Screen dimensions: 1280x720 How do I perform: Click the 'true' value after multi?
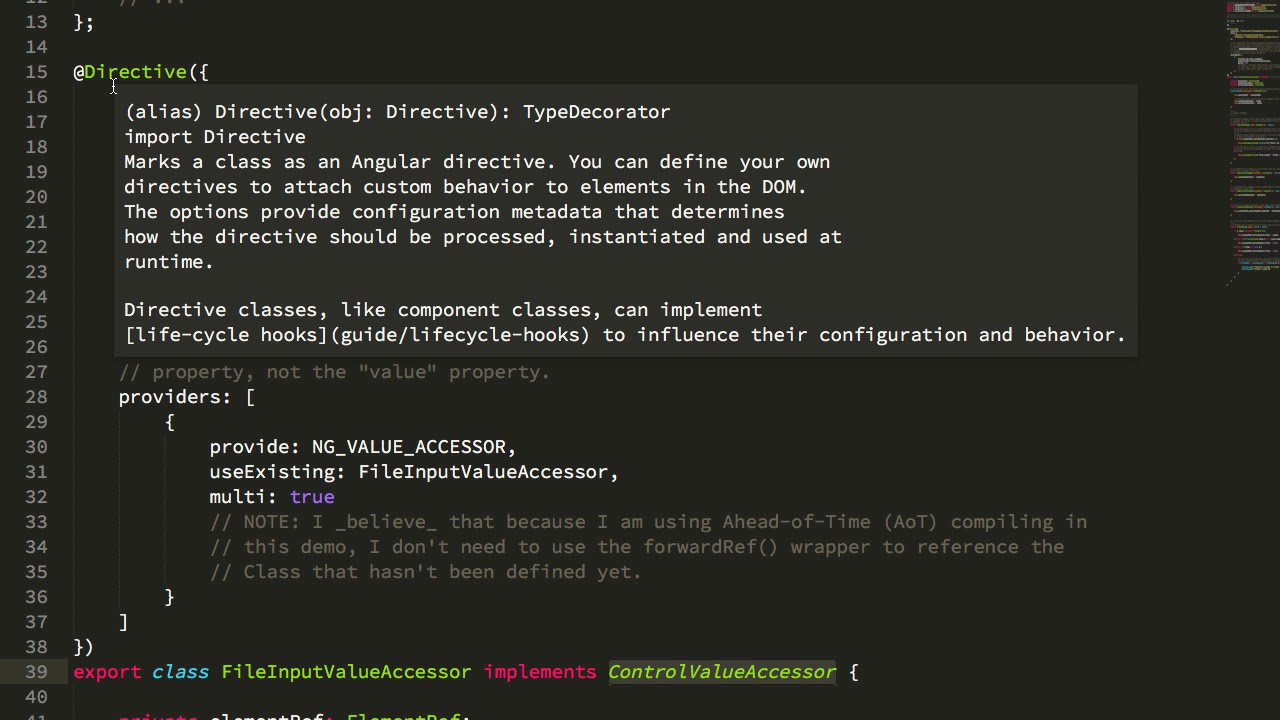point(312,497)
